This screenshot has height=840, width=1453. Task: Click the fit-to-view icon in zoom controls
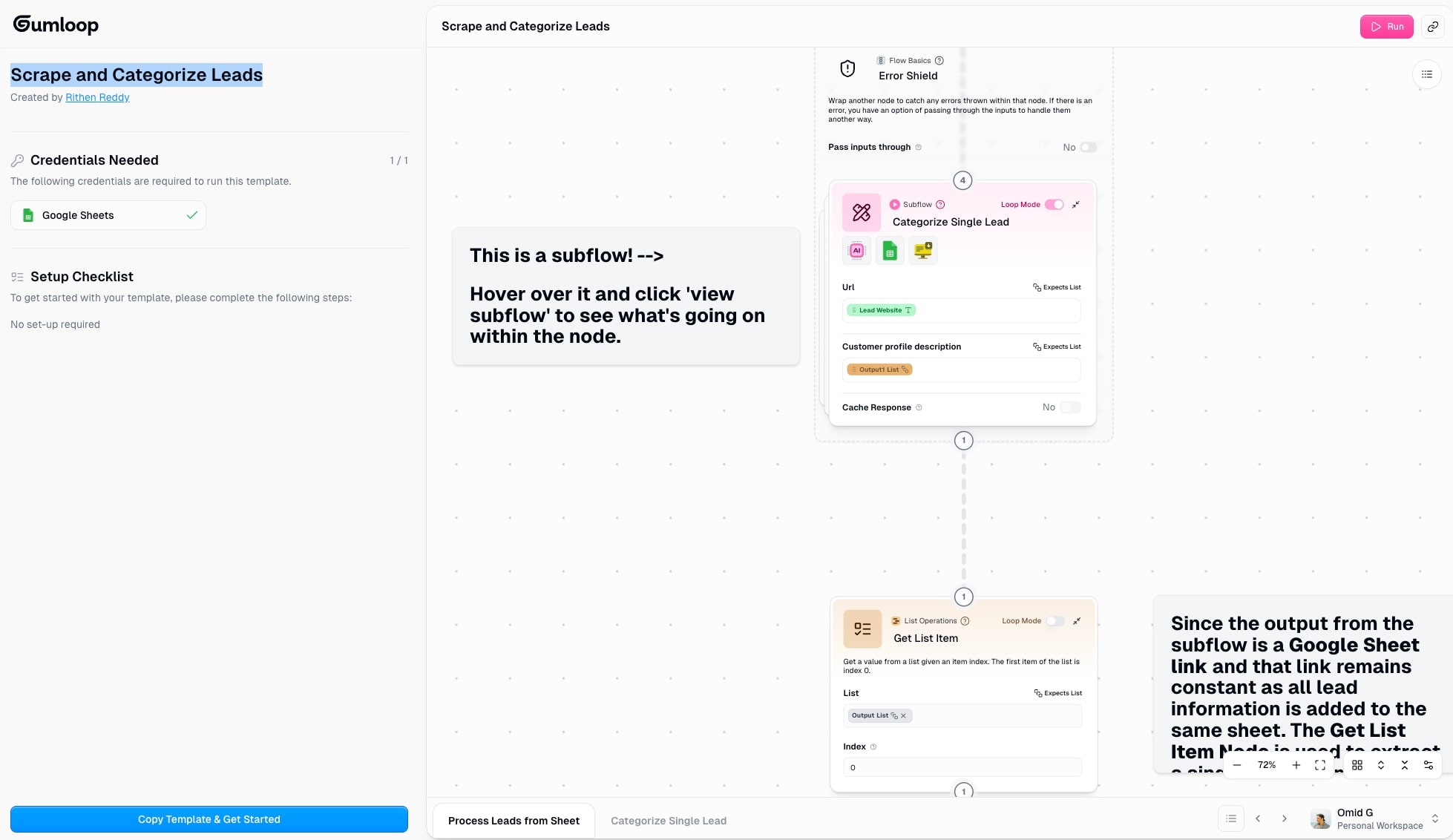pos(1320,765)
